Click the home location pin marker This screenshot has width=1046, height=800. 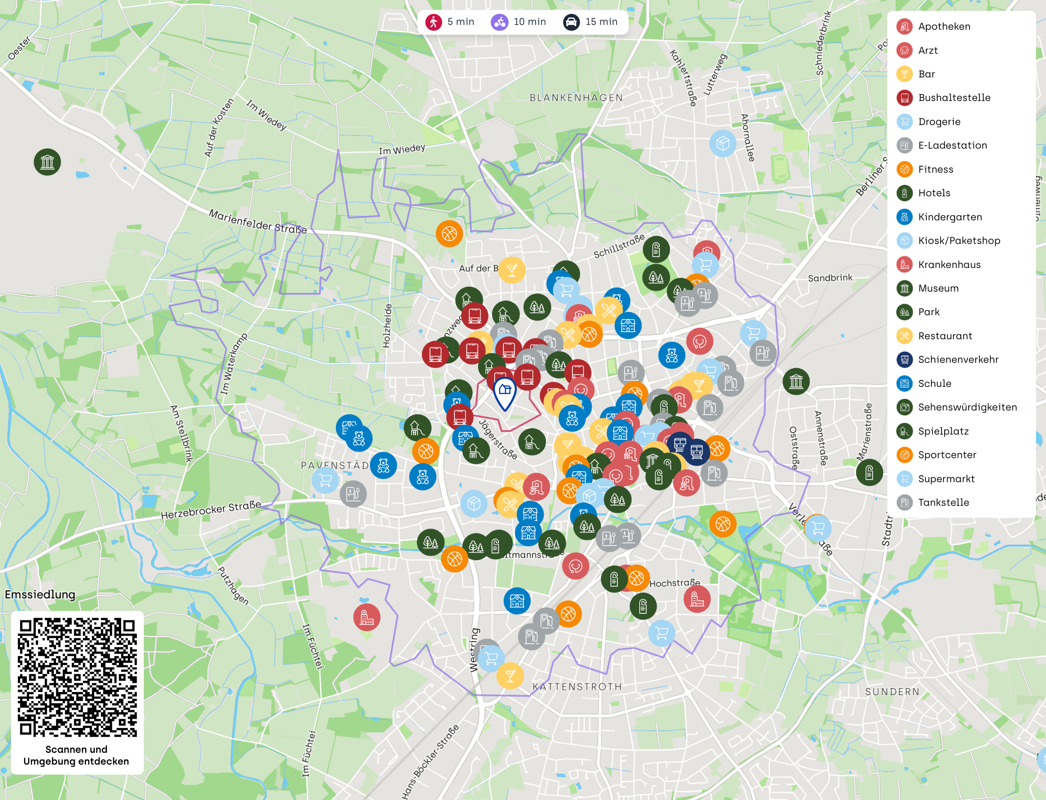coord(505,392)
